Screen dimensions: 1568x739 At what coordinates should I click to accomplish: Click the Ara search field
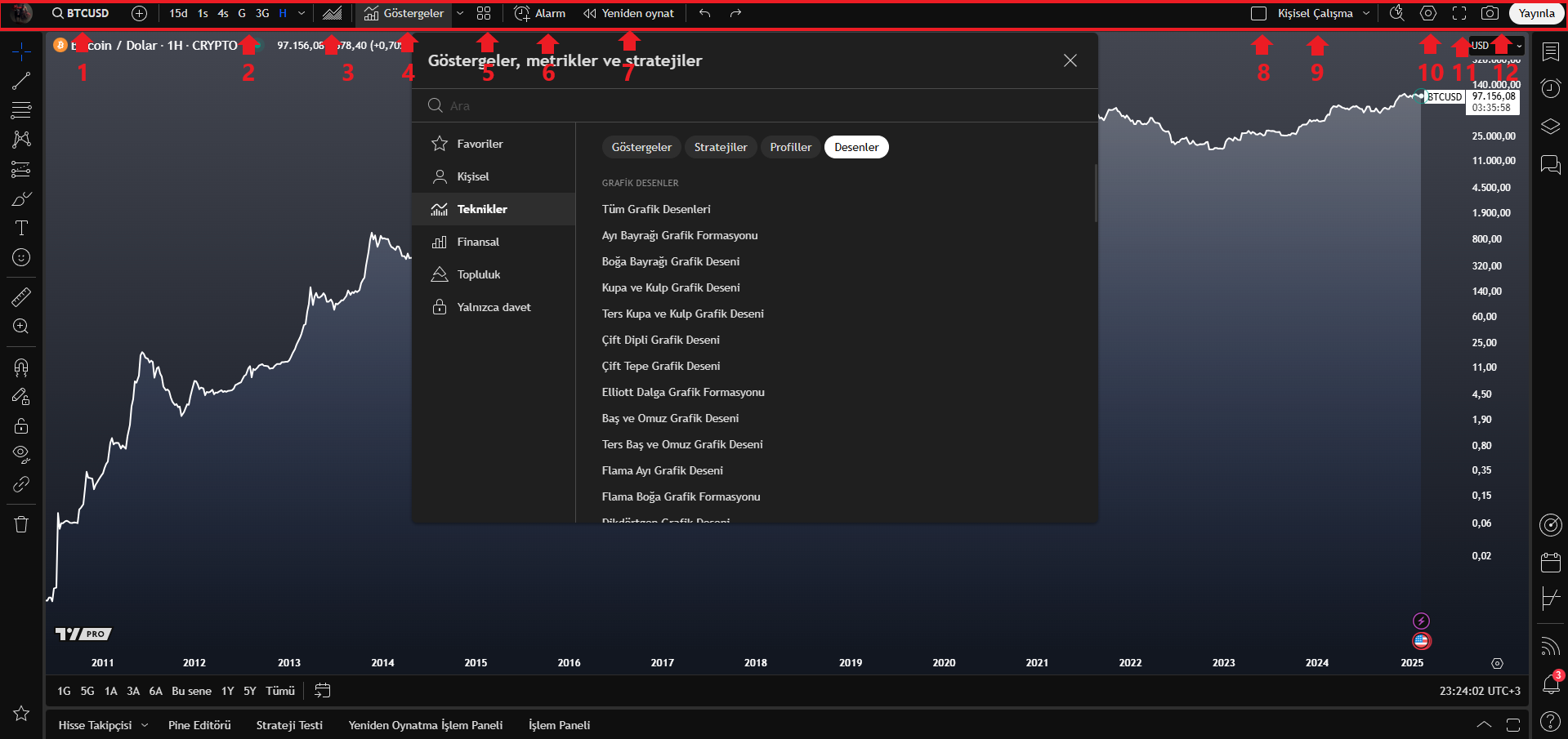[x=755, y=105]
